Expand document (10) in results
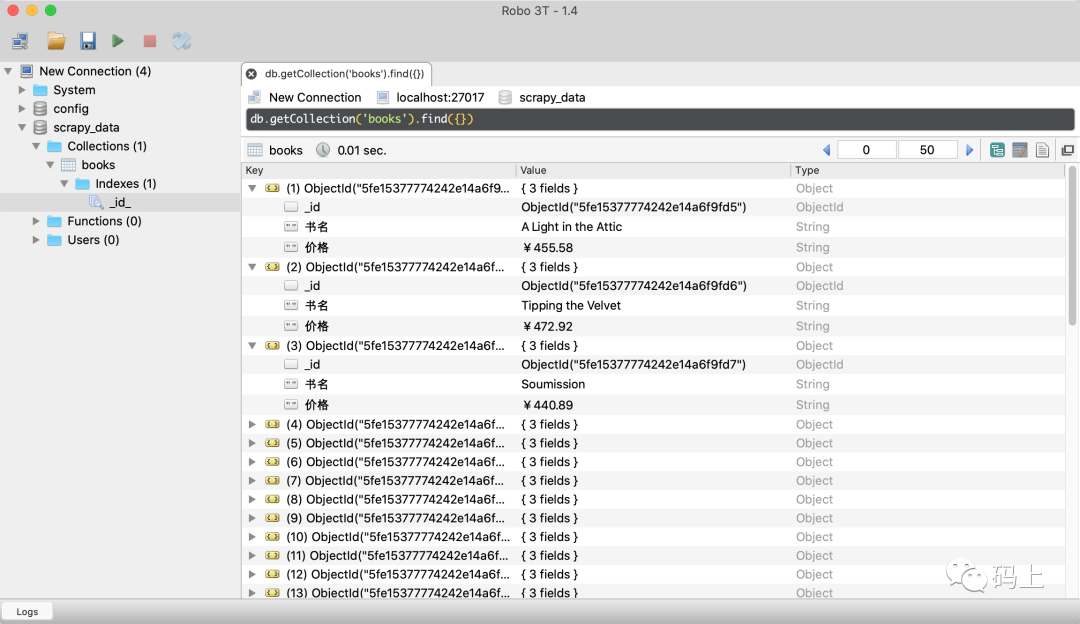Image resolution: width=1080 pixels, height=624 pixels. [252, 537]
